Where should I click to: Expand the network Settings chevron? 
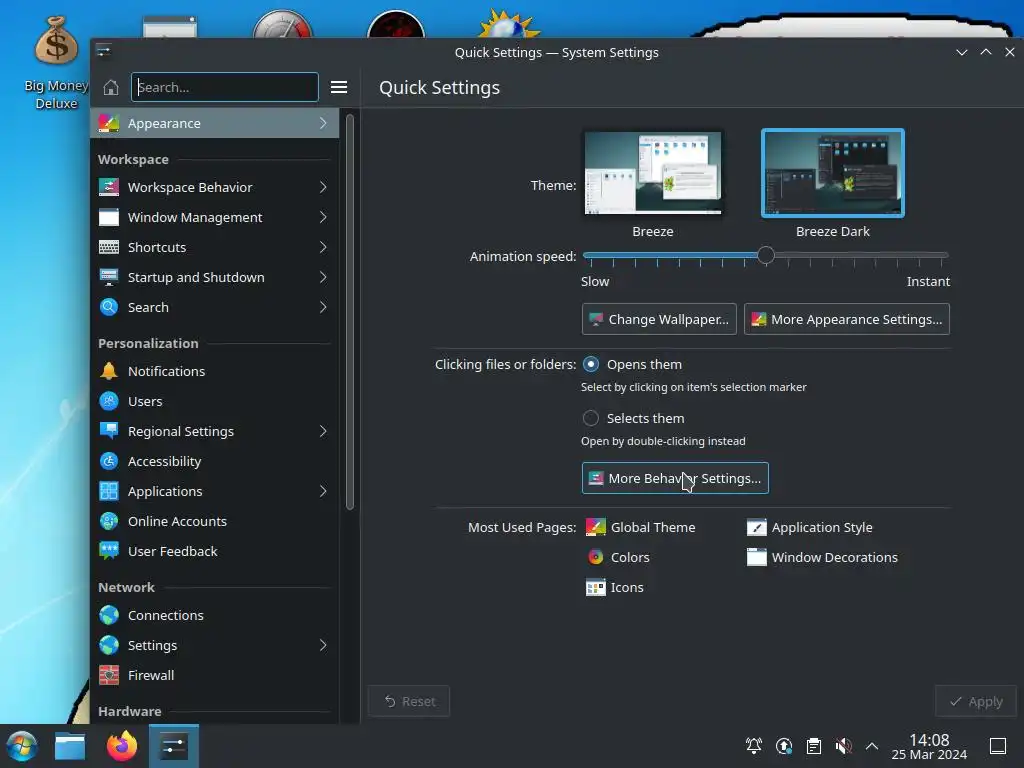click(323, 646)
